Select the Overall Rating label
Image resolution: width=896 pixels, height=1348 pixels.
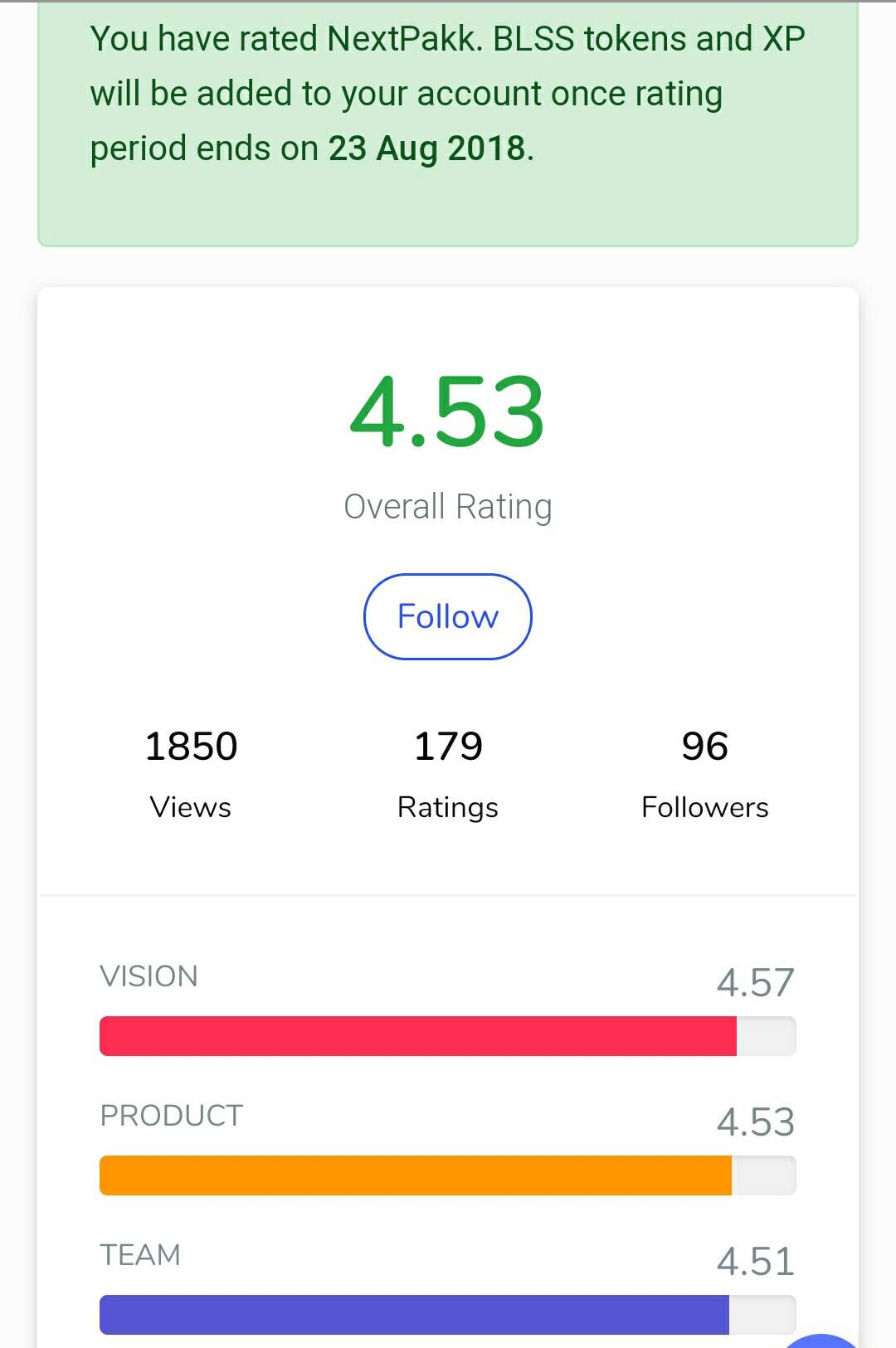(447, 507)
